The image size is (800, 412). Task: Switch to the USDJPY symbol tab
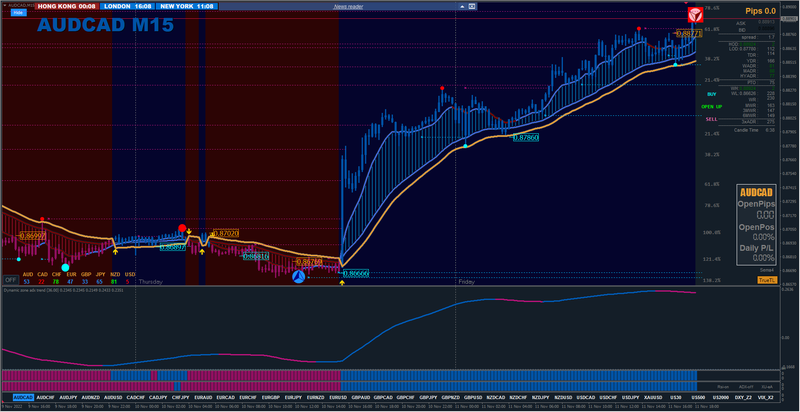(x=631, y=397)
